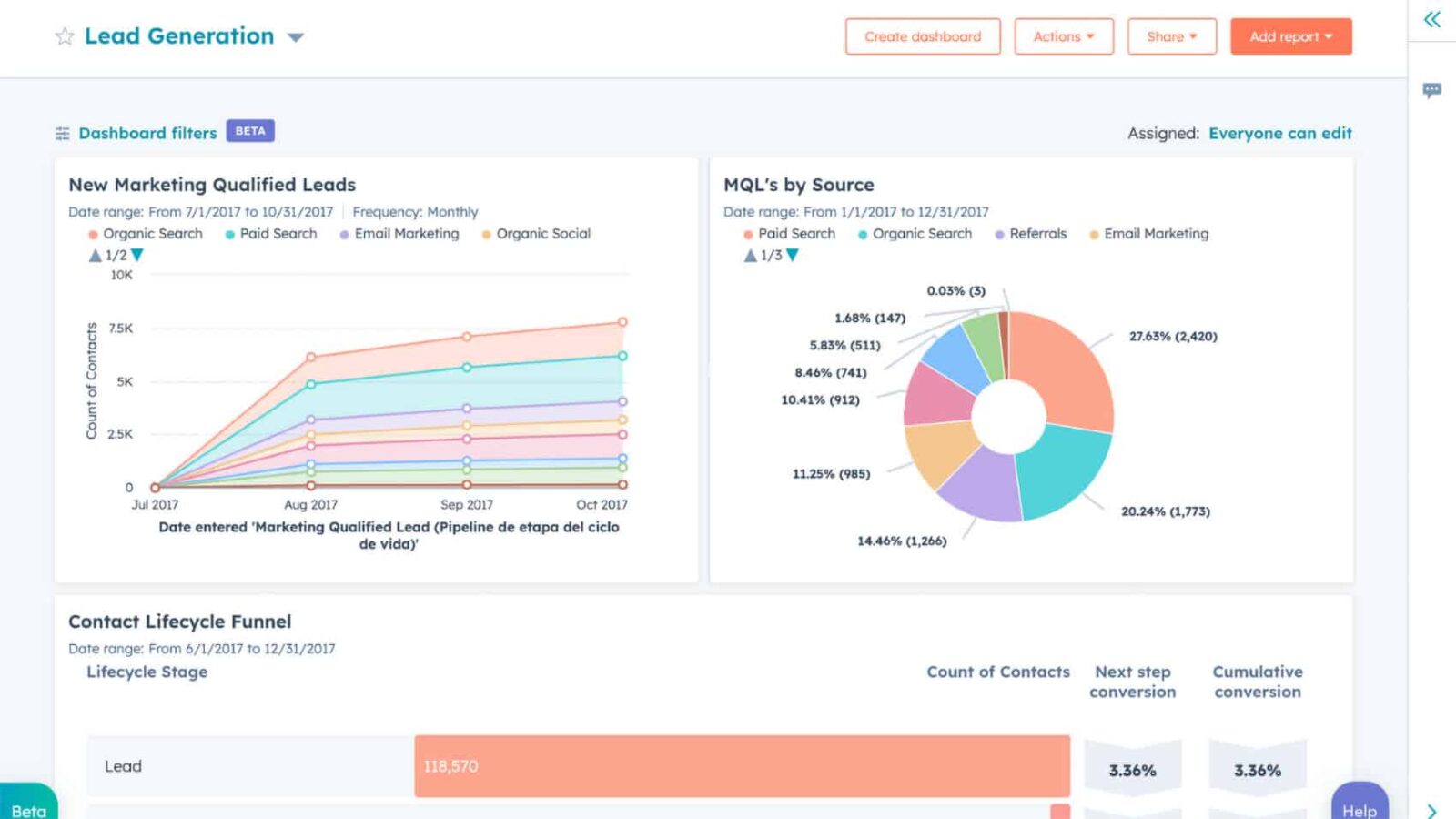Click Paid Search Aug 2017 data point
The width and height of the screenshot is (1456, 819).
pyautogui.click(x=311, y=384)
